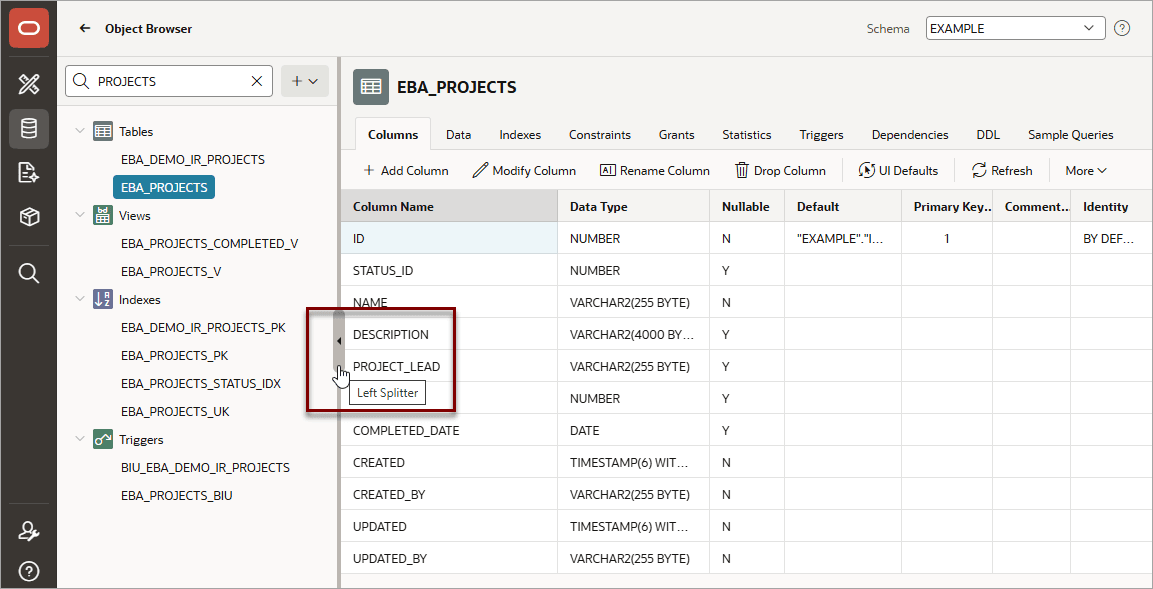Open UI Defaults from the toolbar
Viewport: 1153px width, 589px height.
(898, 171)
